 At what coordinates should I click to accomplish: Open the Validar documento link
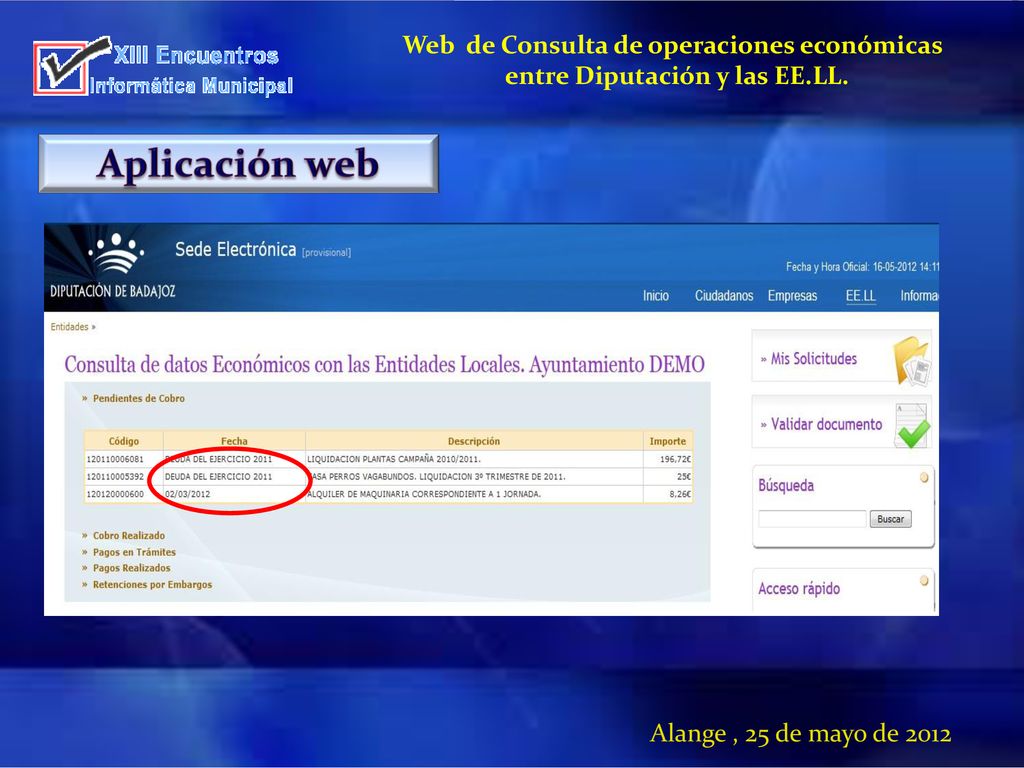pos(826,424)
